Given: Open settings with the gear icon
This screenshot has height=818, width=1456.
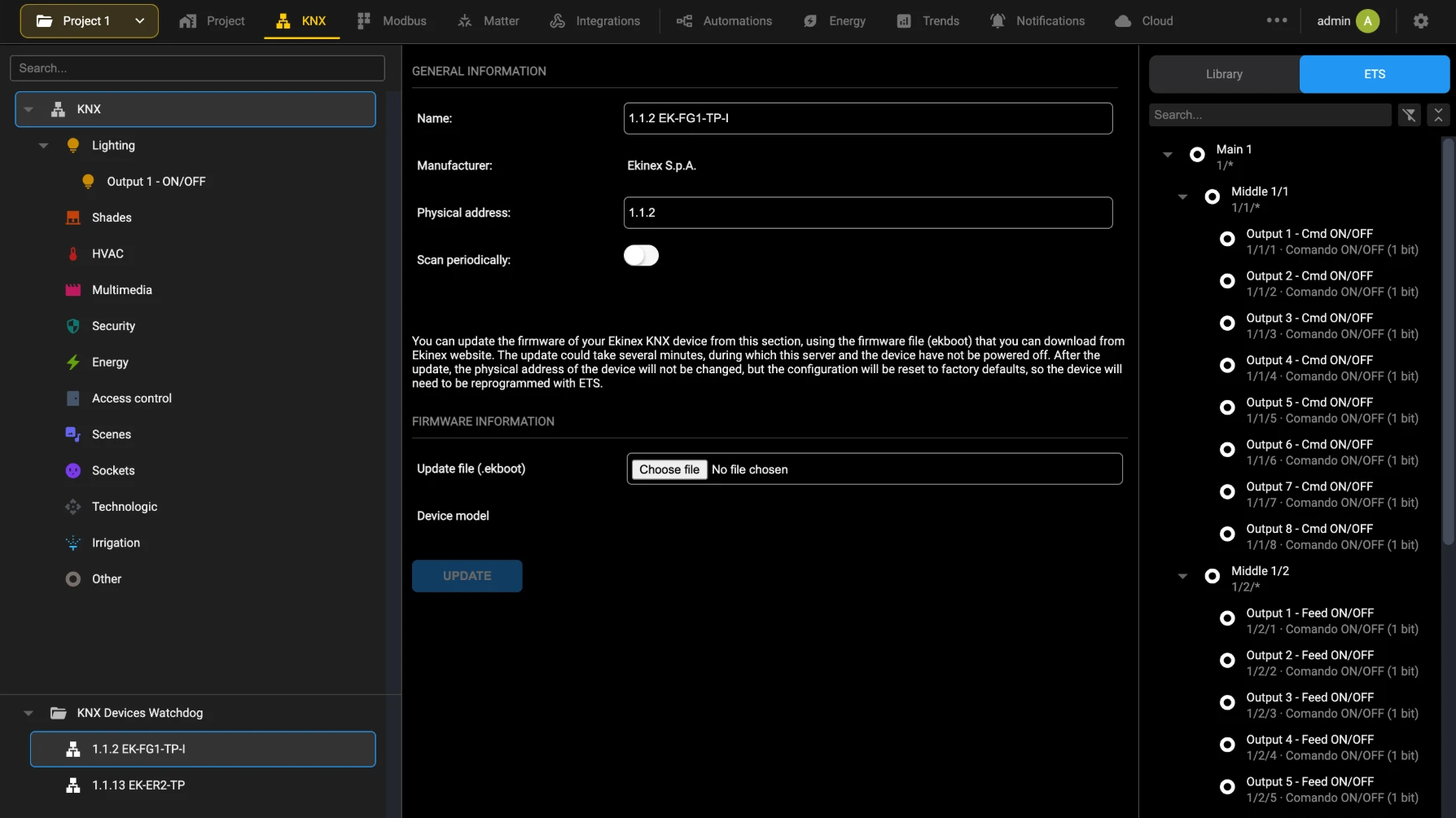Looking at the screenshot, I should [x=1421, y=21].
